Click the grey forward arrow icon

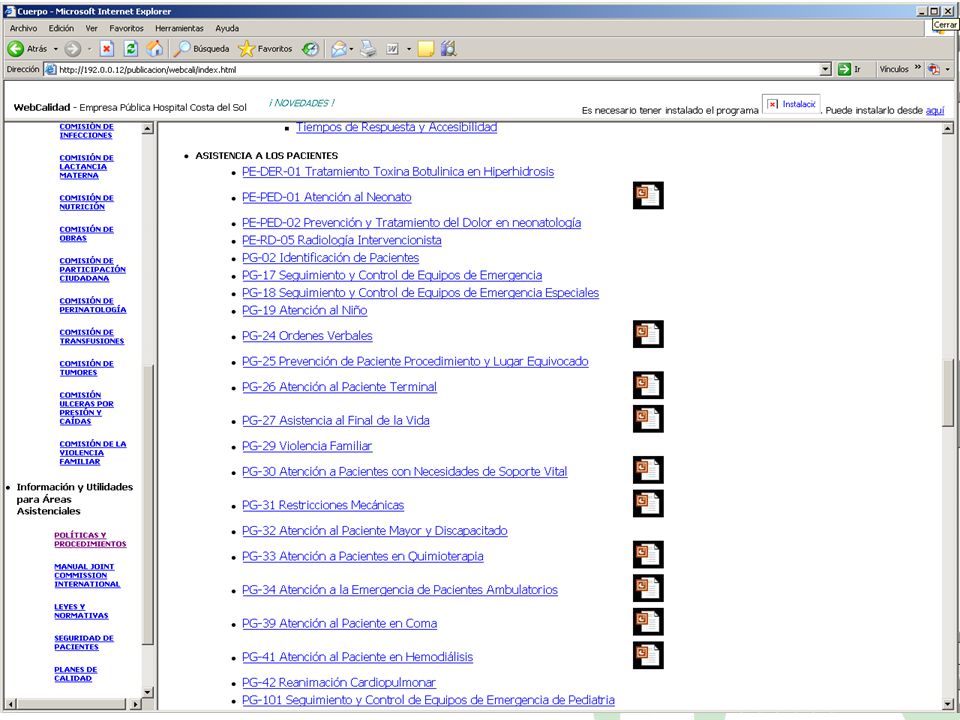pyautogui.click(x=72, y=49)
